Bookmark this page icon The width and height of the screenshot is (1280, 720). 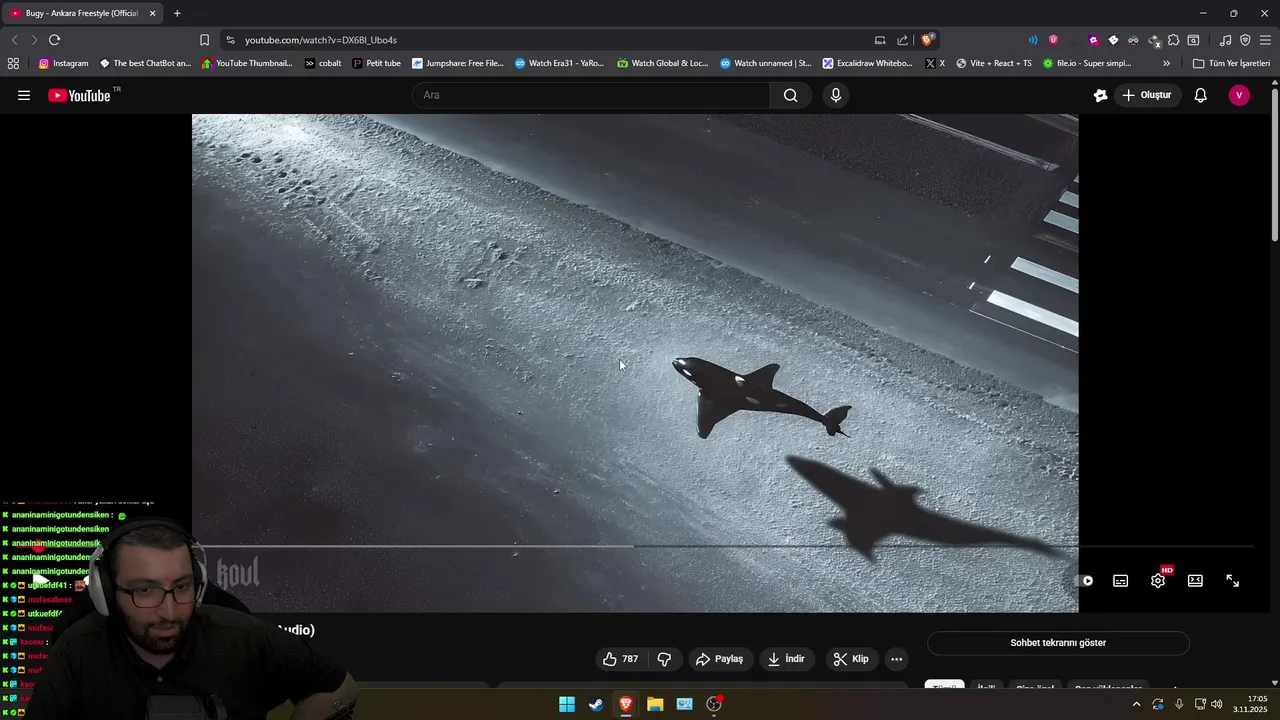204,40
